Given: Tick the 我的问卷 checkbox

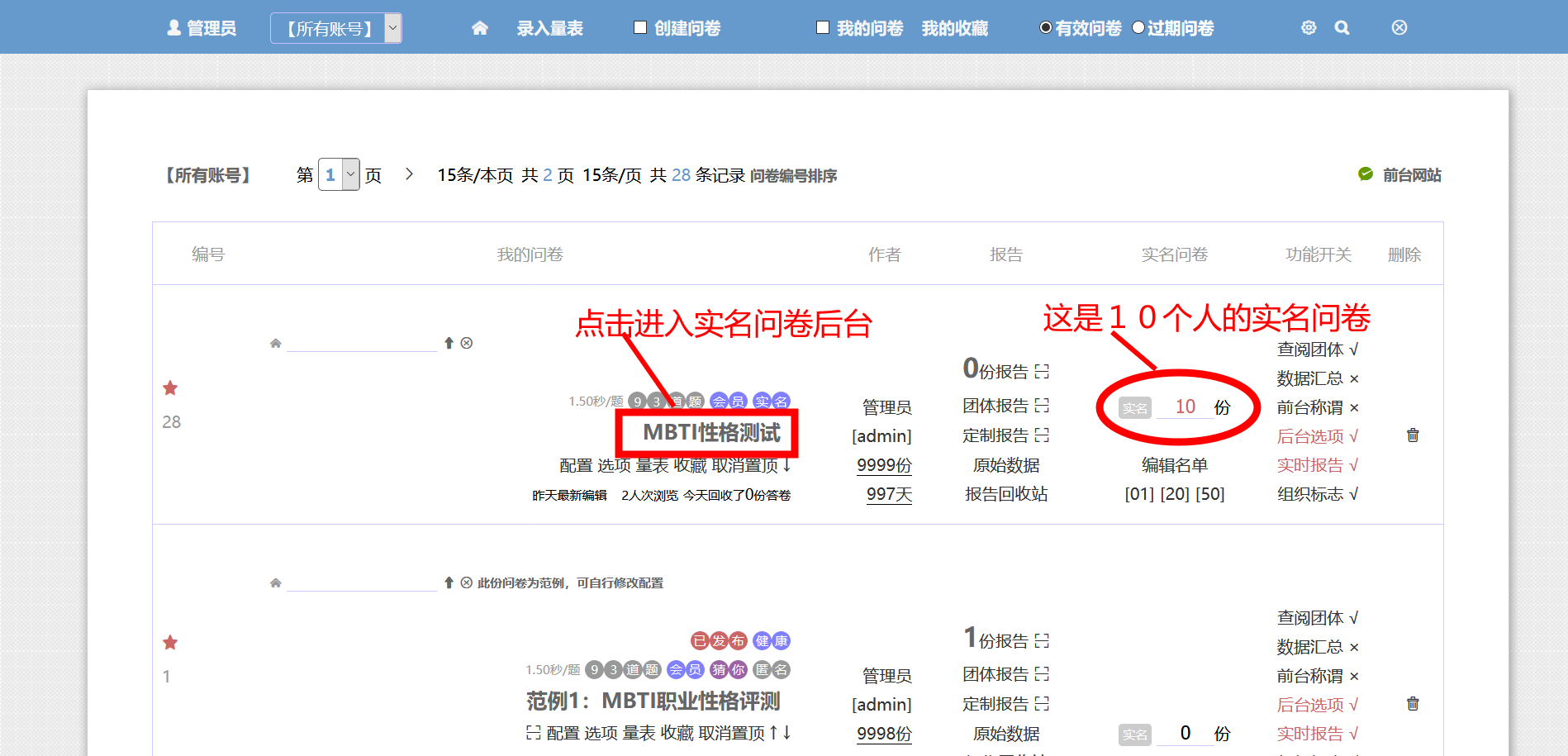Looking at the screenshot, I should [x=823, y=27].
